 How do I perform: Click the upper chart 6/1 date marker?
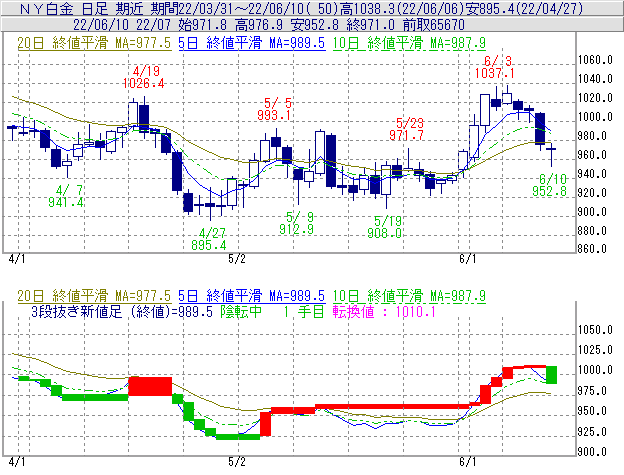pyautogui.click(x=468, y=259)
